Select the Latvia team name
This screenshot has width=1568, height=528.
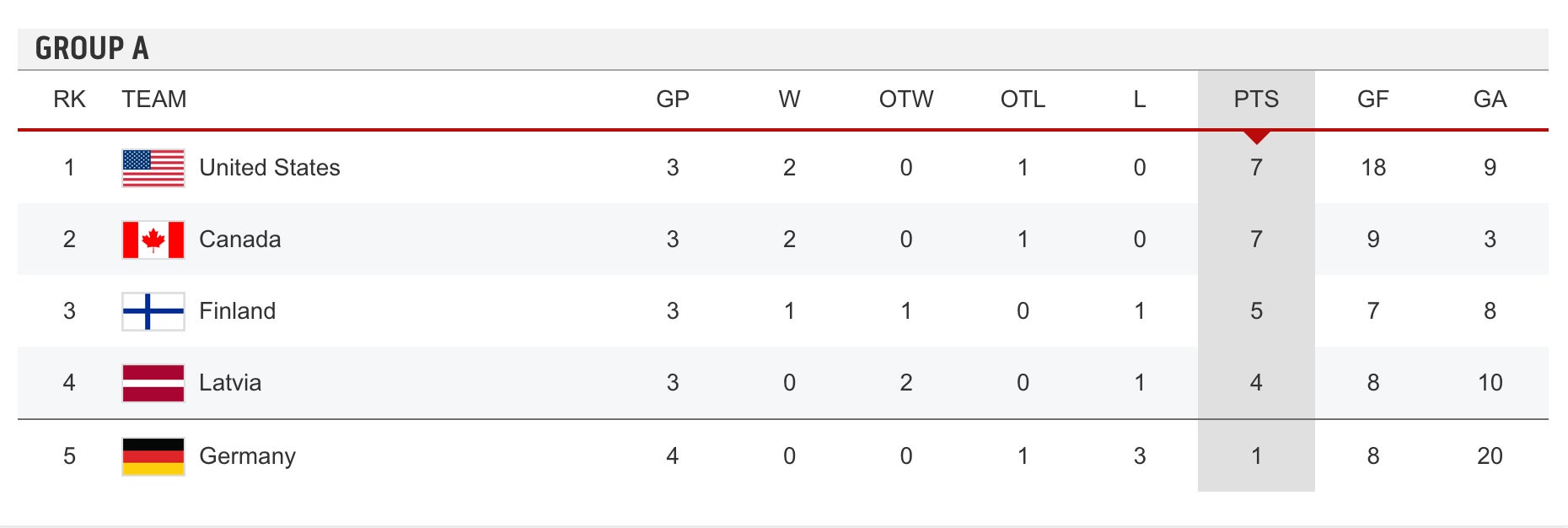click(230, 383)
